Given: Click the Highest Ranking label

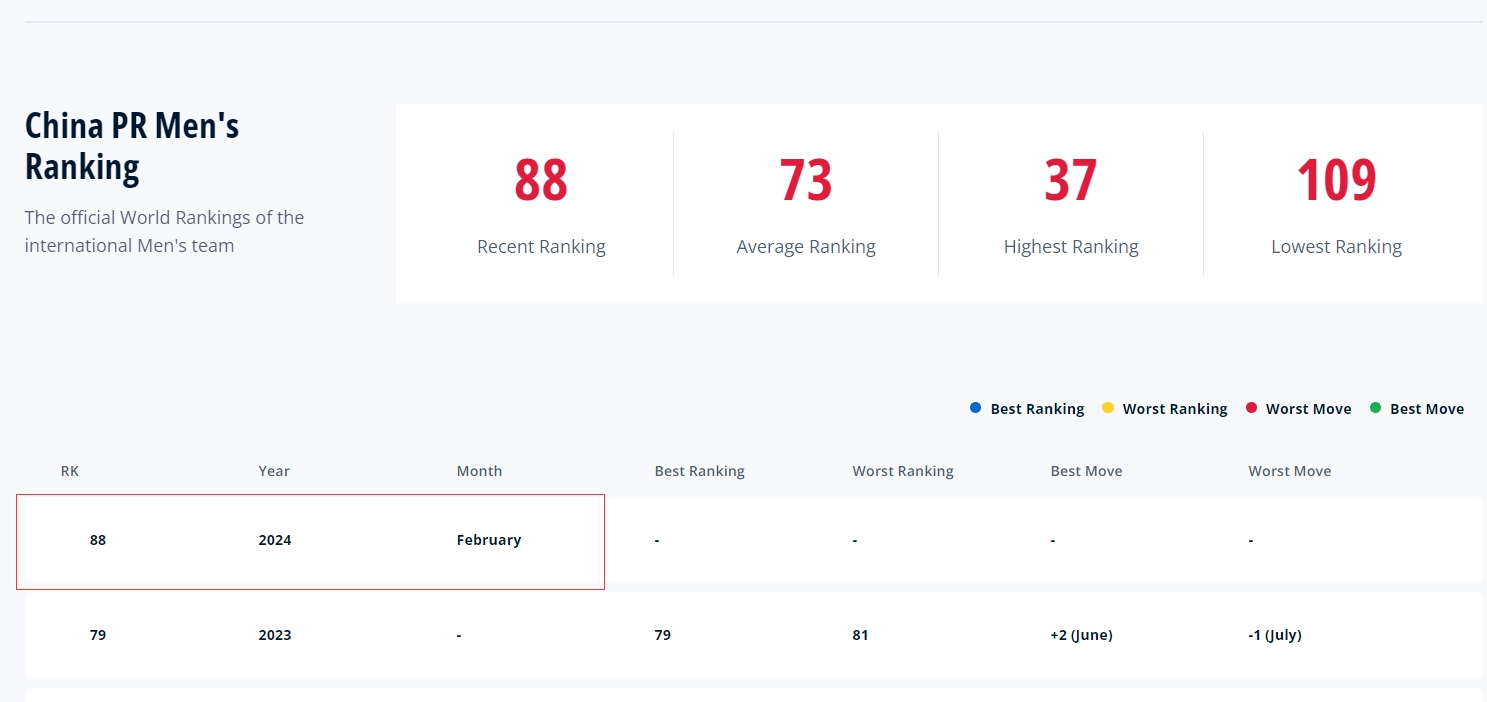Looking at the screenshot, I should click(x=1071, y=246).
